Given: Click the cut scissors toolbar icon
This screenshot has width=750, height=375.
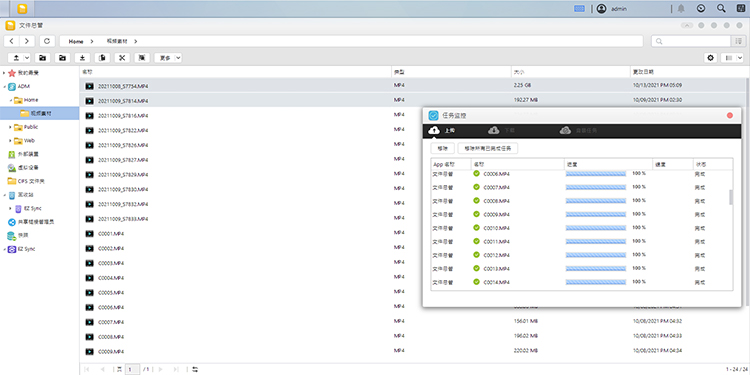Looking at the screenshot, I should coord(122,58).
